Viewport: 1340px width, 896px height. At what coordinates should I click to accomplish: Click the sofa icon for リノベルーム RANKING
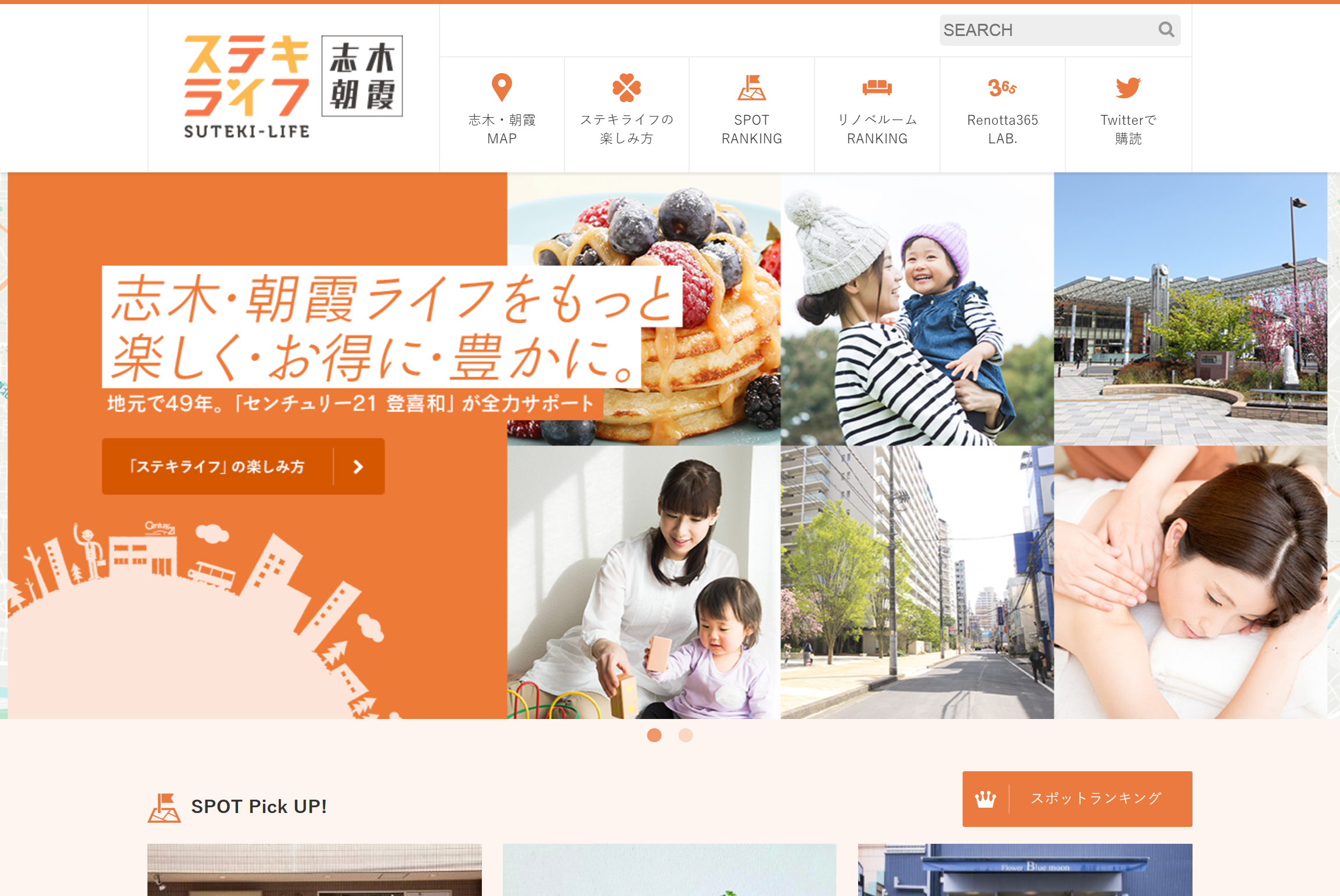point(877,88)
